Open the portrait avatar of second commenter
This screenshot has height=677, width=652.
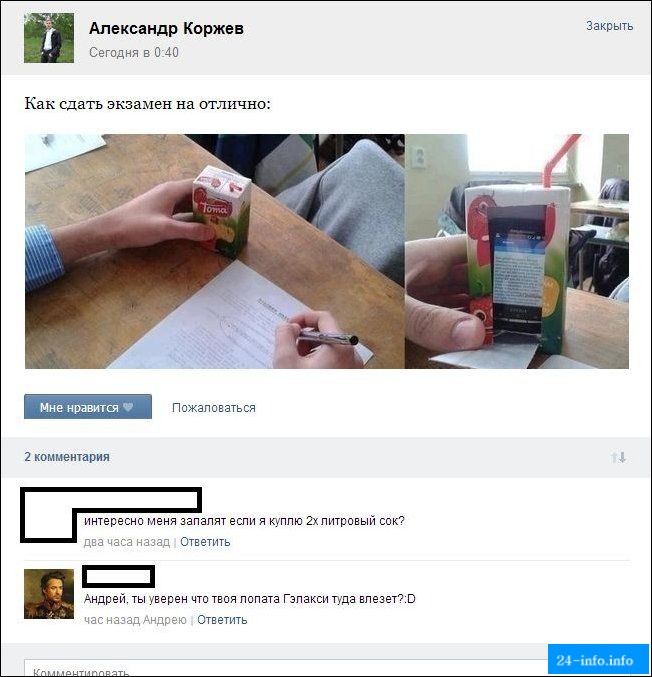pos(49,594)
